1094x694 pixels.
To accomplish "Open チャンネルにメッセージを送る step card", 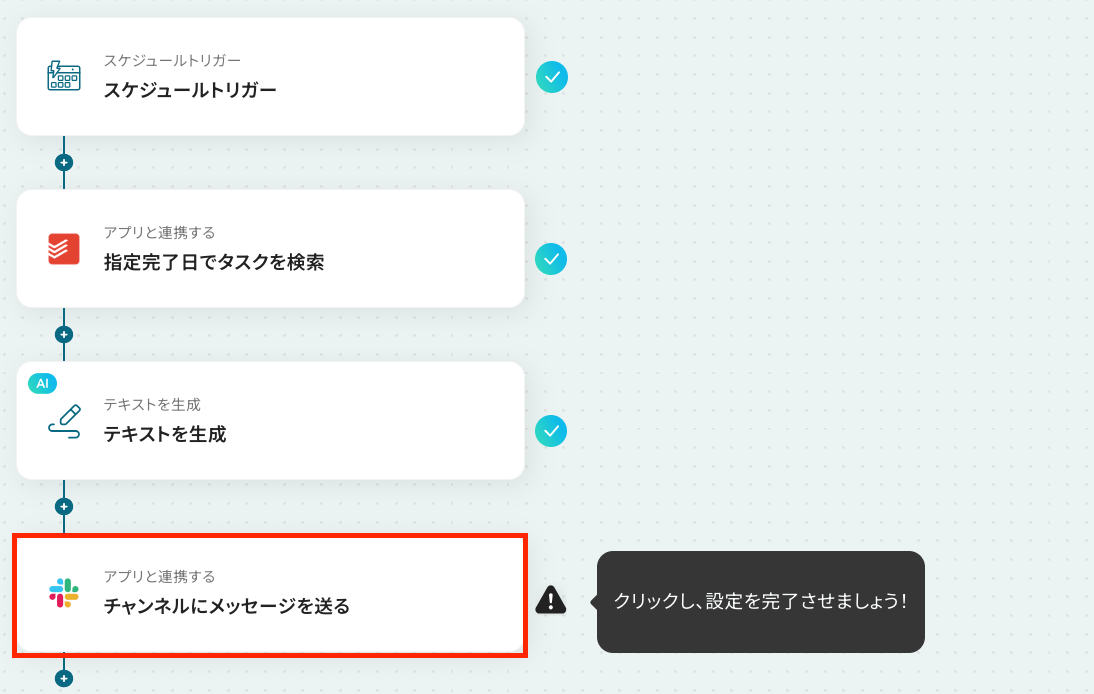I will pos(270,596).
